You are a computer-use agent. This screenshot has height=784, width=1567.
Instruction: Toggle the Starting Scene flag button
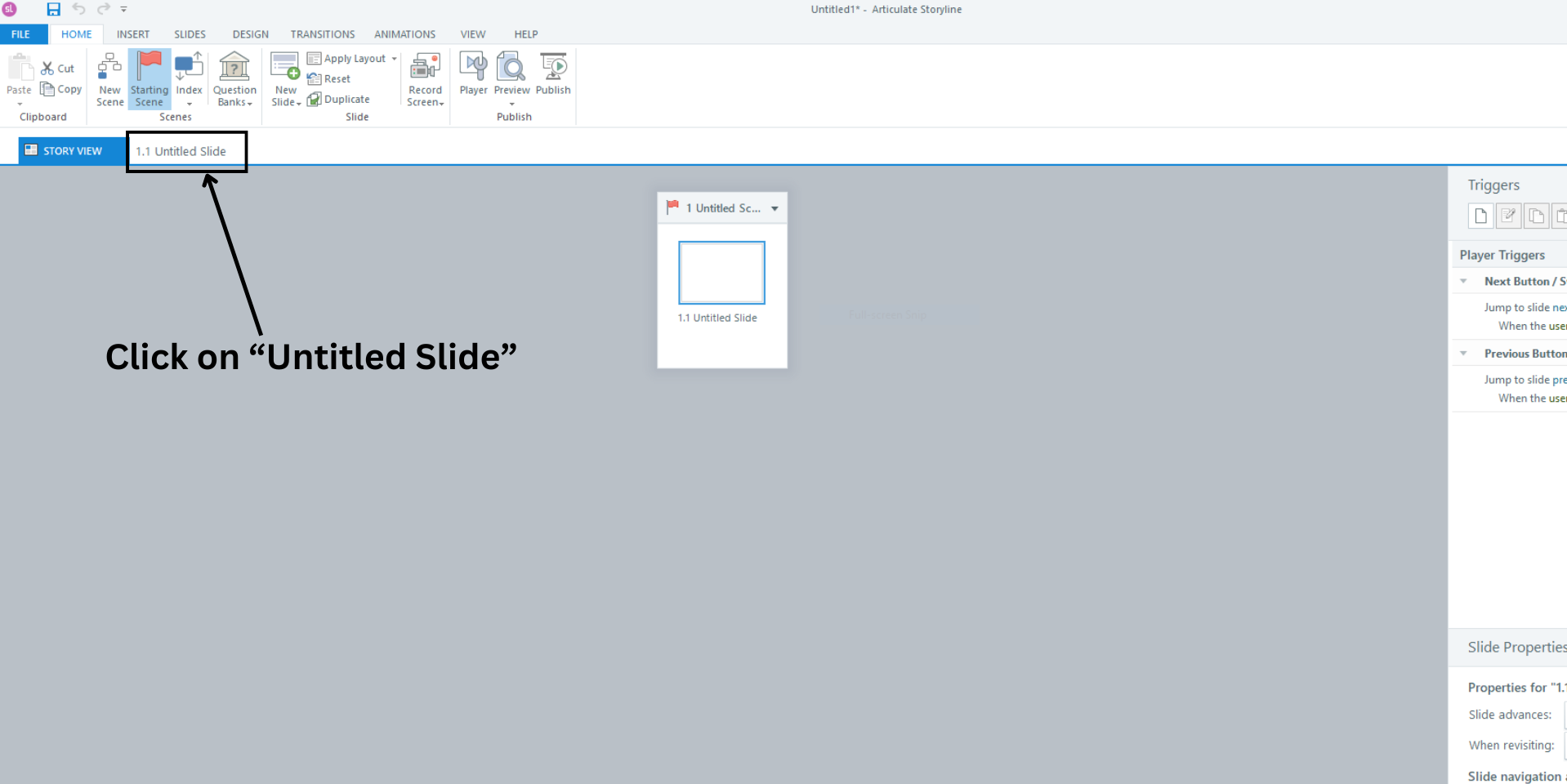150,79
